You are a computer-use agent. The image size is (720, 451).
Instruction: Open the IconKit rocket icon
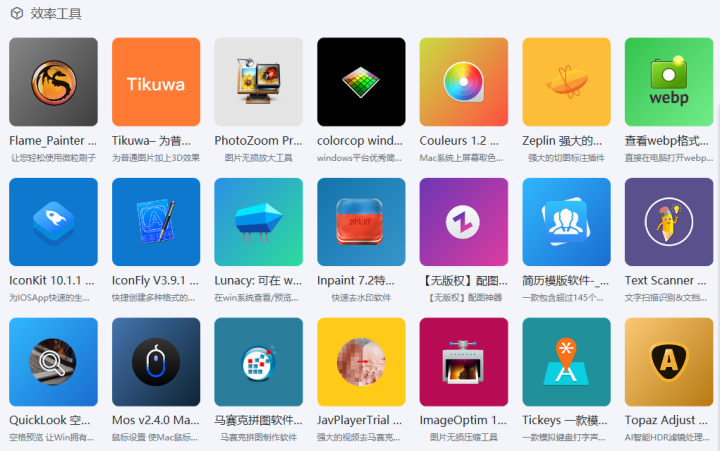tap(53, 222)
